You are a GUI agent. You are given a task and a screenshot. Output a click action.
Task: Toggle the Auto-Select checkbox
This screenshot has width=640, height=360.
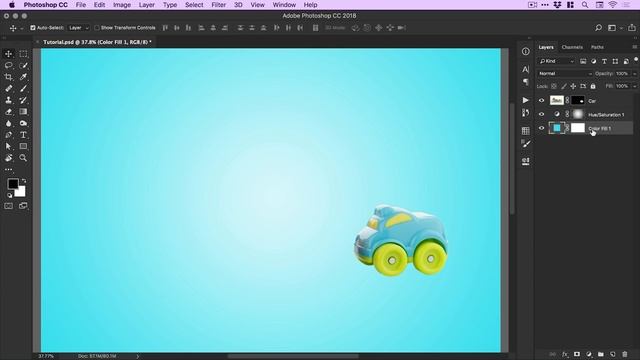coord(33,28)
